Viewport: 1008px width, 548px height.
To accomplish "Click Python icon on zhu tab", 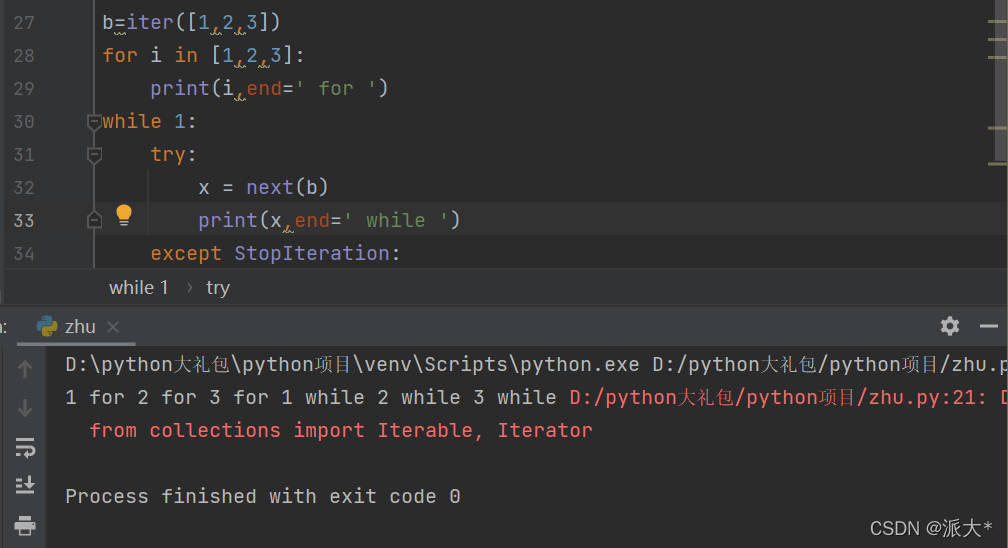I will pos(46,326).
